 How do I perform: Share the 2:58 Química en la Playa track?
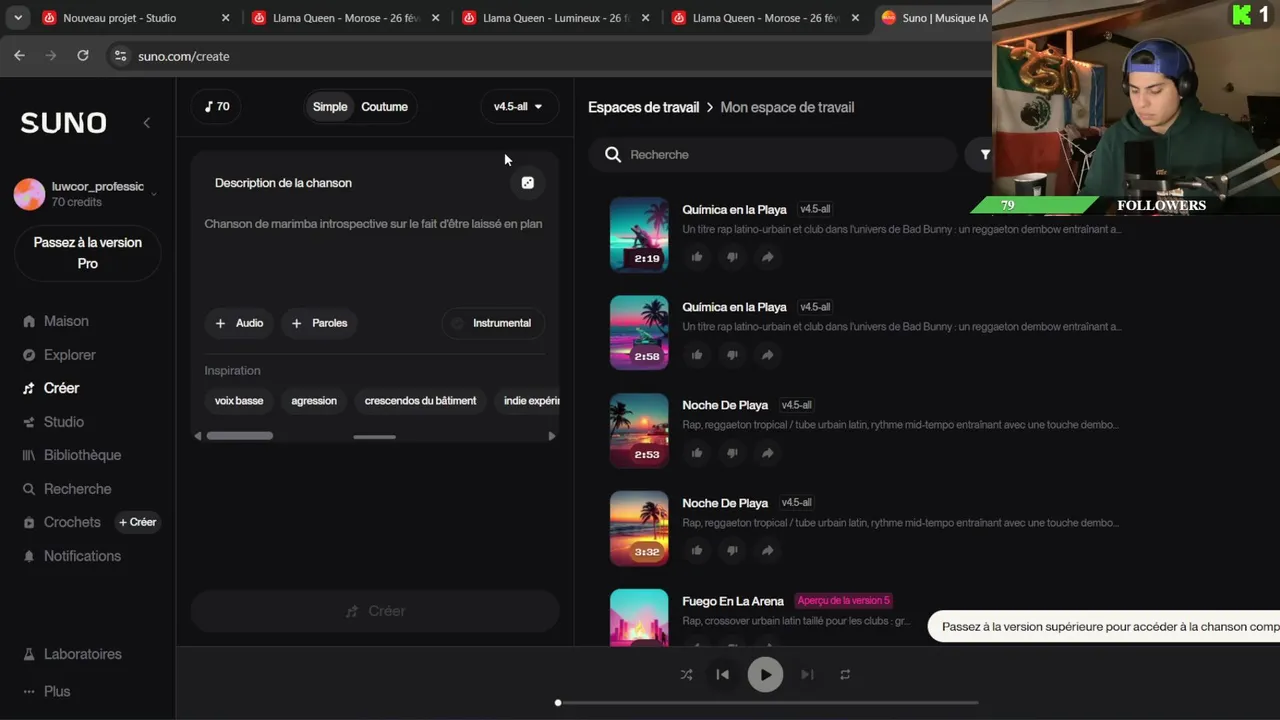pos(767,355)
